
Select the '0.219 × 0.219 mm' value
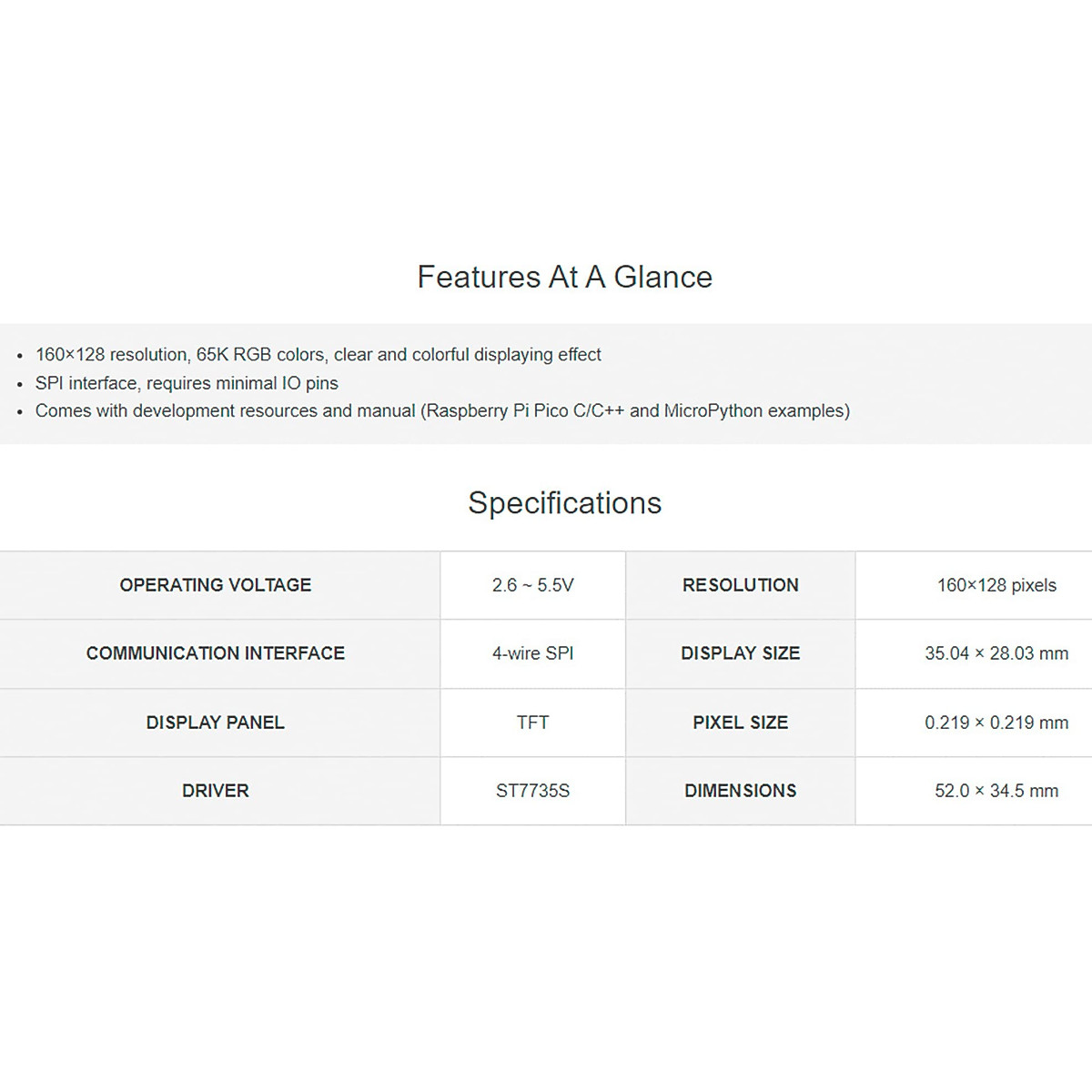[x=996, y=723]
